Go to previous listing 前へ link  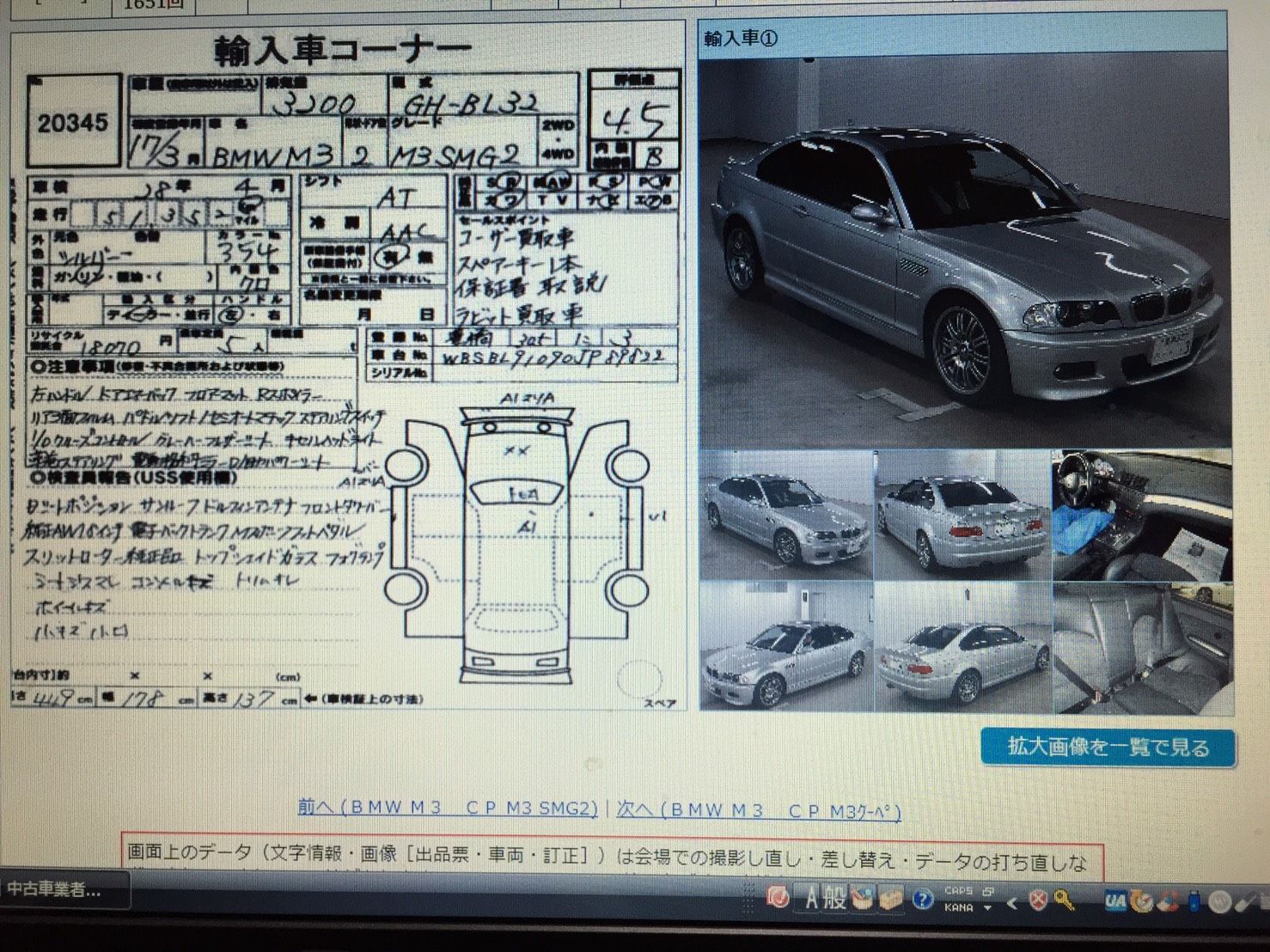click(x=447, y=809)
